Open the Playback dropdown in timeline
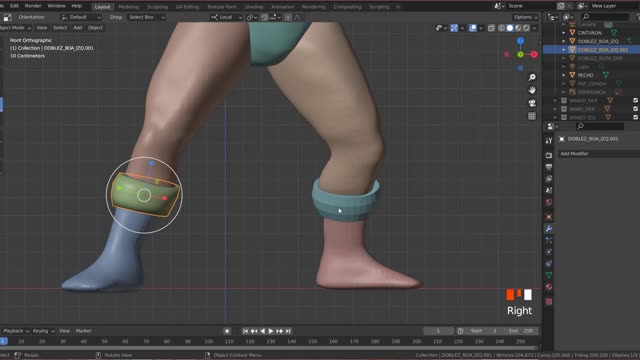Screen dimensions: 640x360 point(16,331)
